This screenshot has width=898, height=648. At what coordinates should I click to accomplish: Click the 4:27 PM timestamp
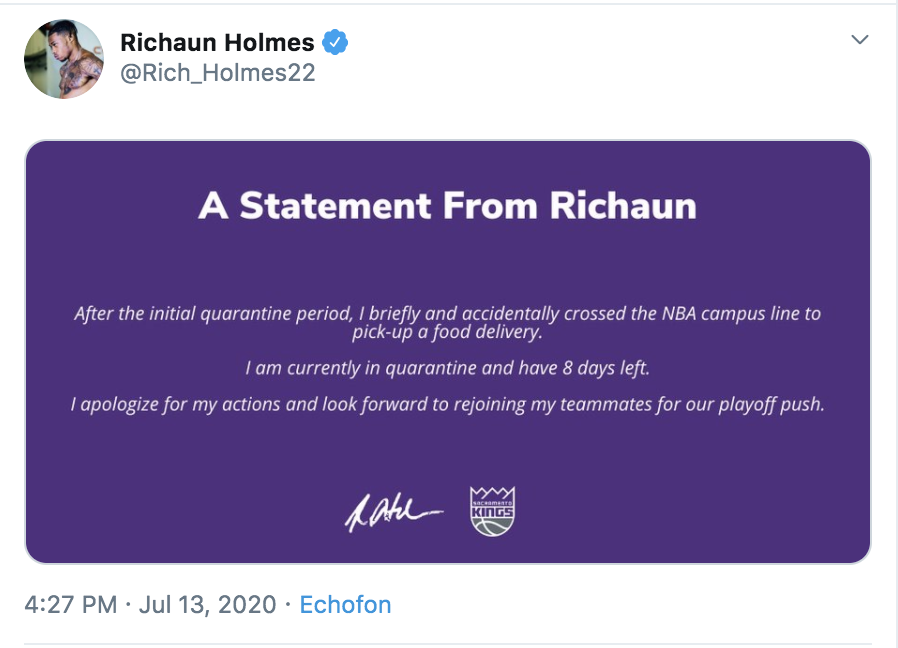click(70, 605)
